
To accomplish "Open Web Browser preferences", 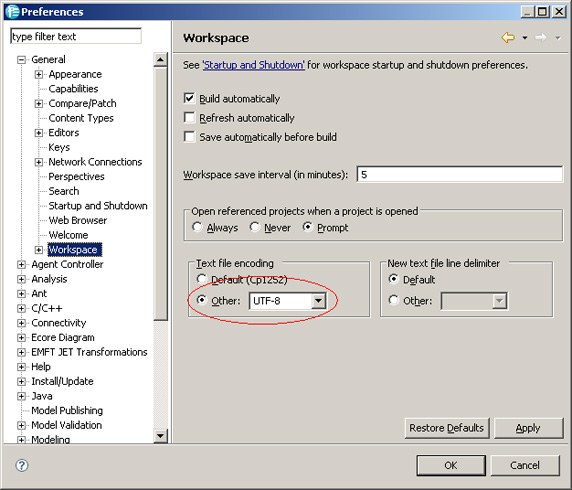I will 78,220.
